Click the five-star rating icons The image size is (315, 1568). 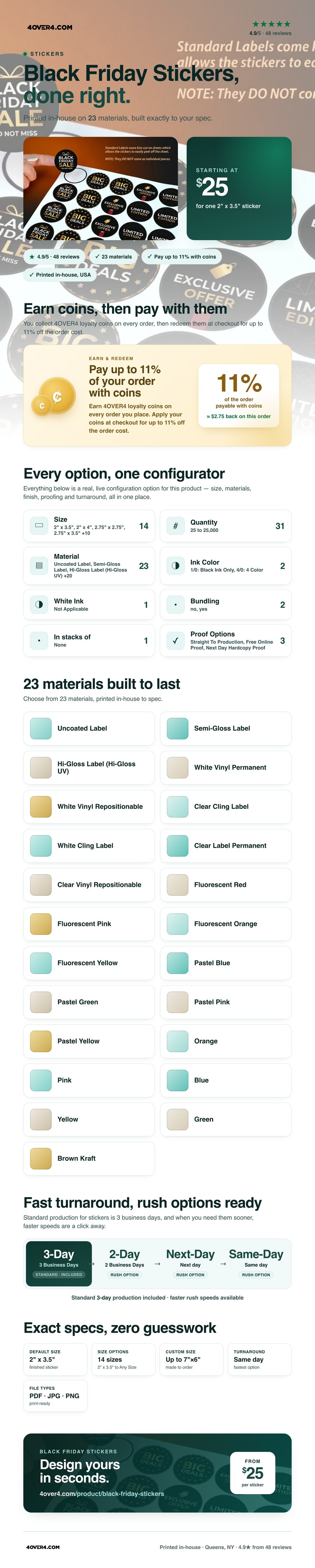pos(271,25)
